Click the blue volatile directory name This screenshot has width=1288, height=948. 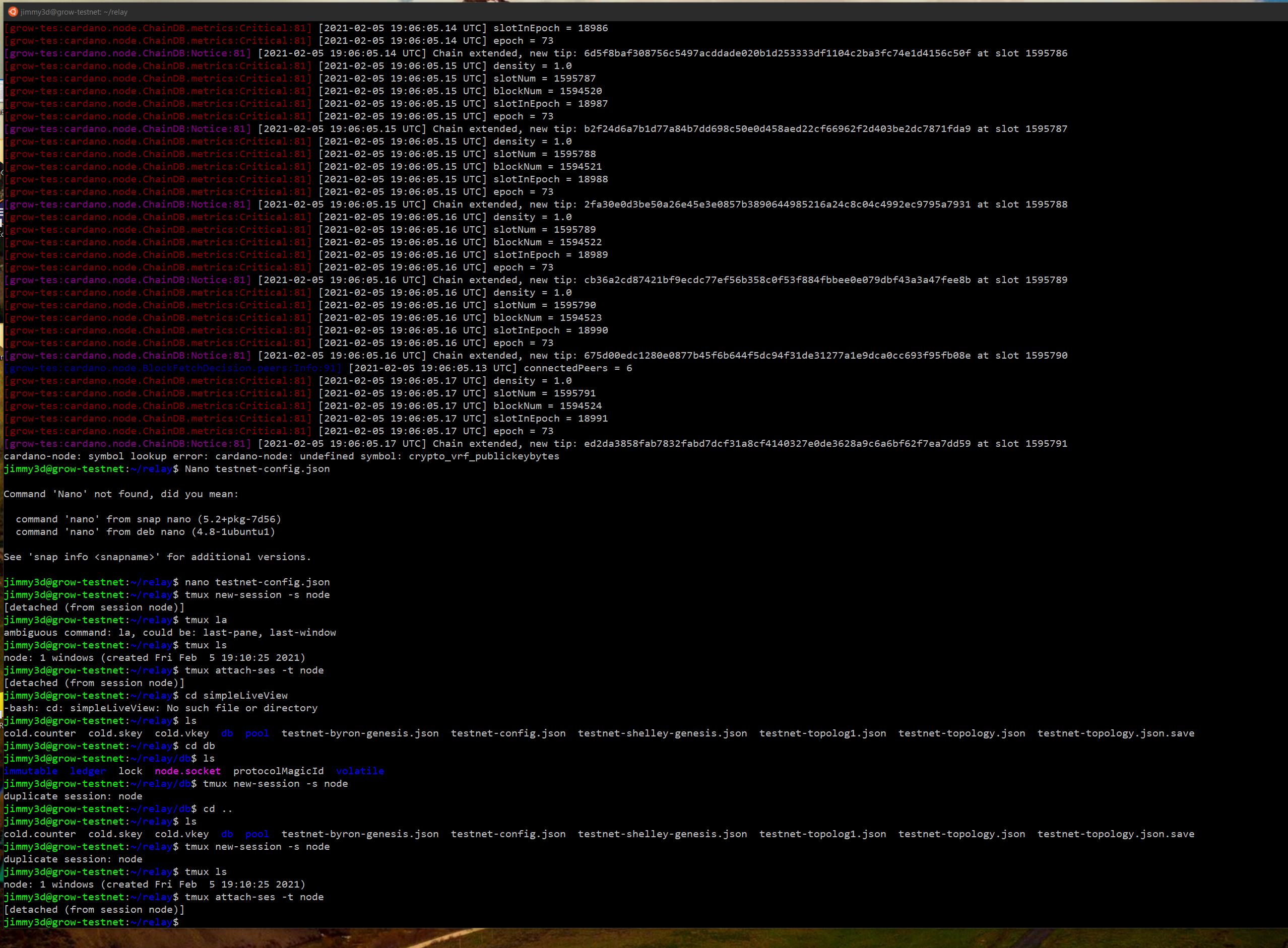(x=359, y=771)
